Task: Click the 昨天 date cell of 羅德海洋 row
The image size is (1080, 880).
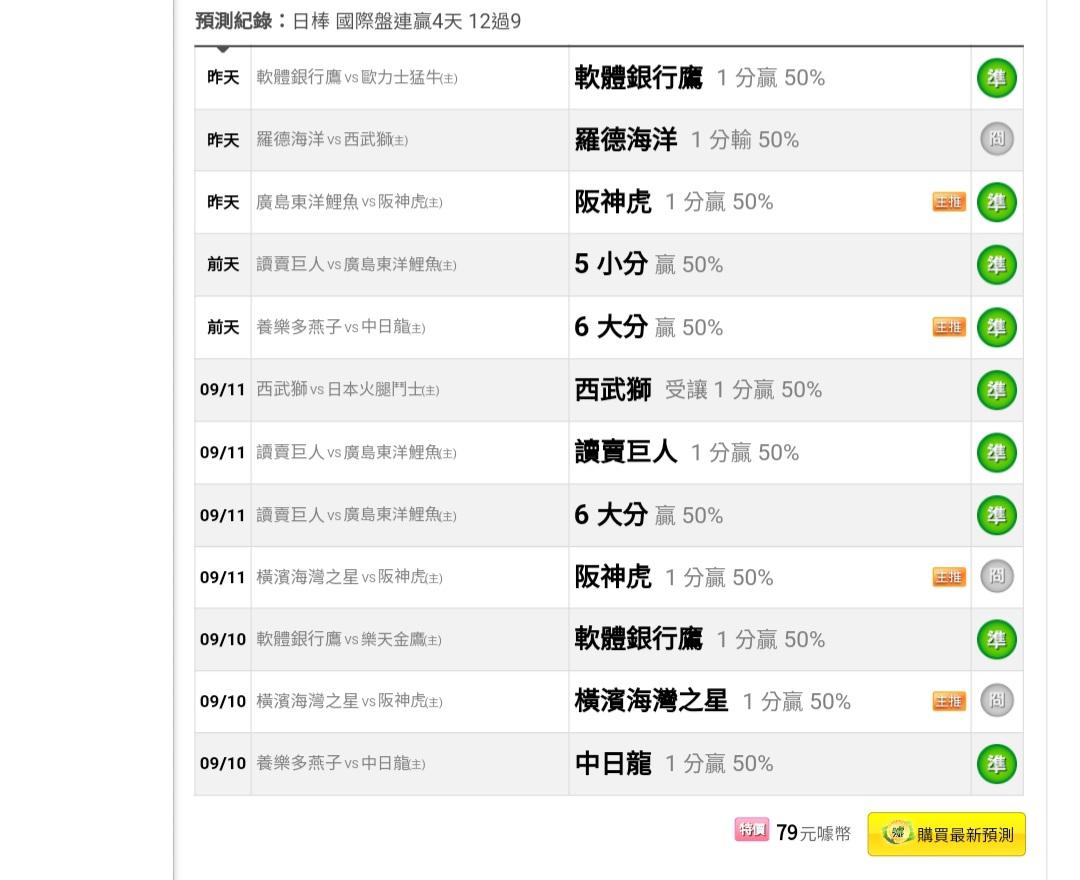Action: pos(223,140)
